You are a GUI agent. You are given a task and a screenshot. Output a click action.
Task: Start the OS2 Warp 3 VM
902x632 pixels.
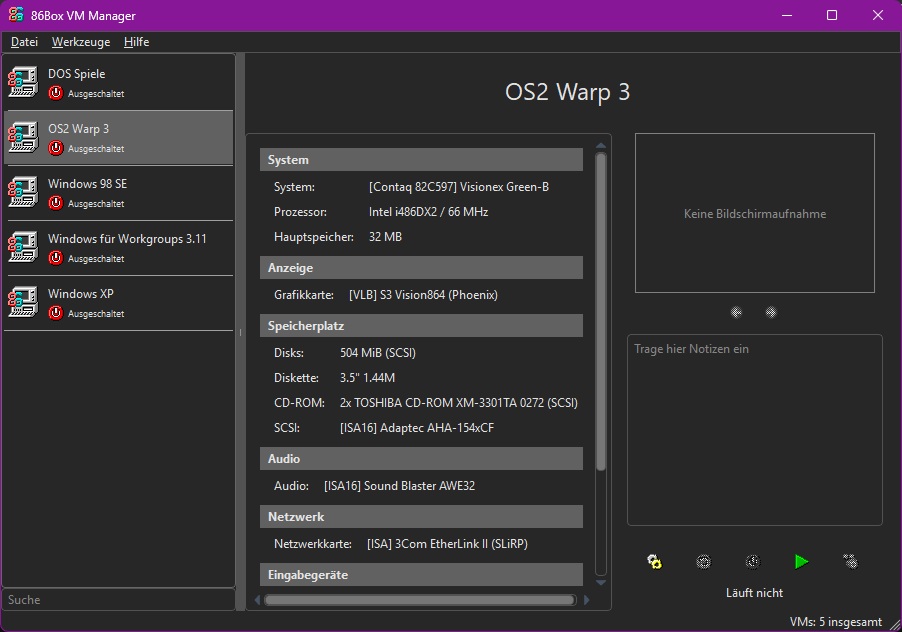[x=800, y=561]
